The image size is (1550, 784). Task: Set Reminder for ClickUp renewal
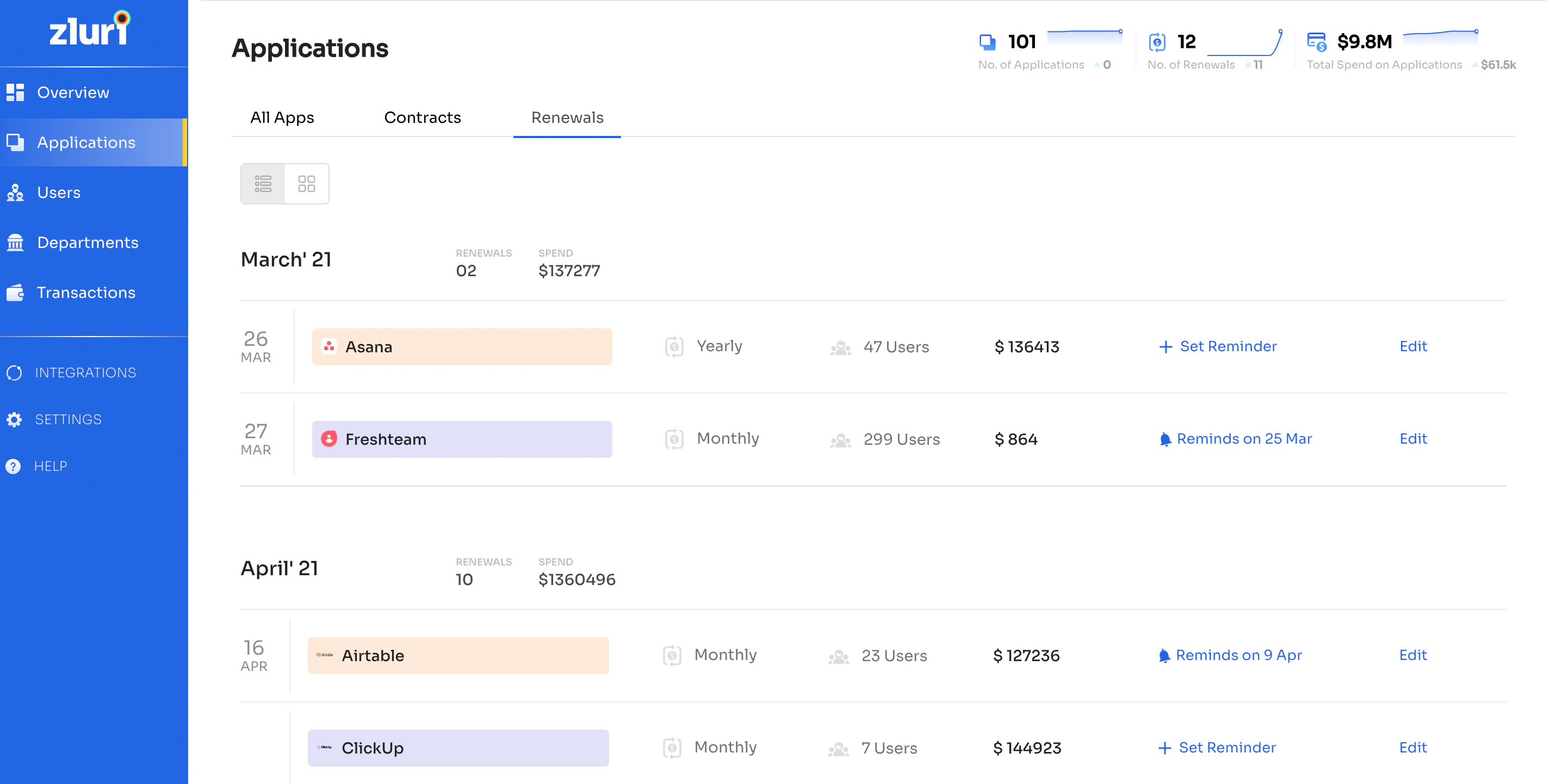[x=1216, y=747]
